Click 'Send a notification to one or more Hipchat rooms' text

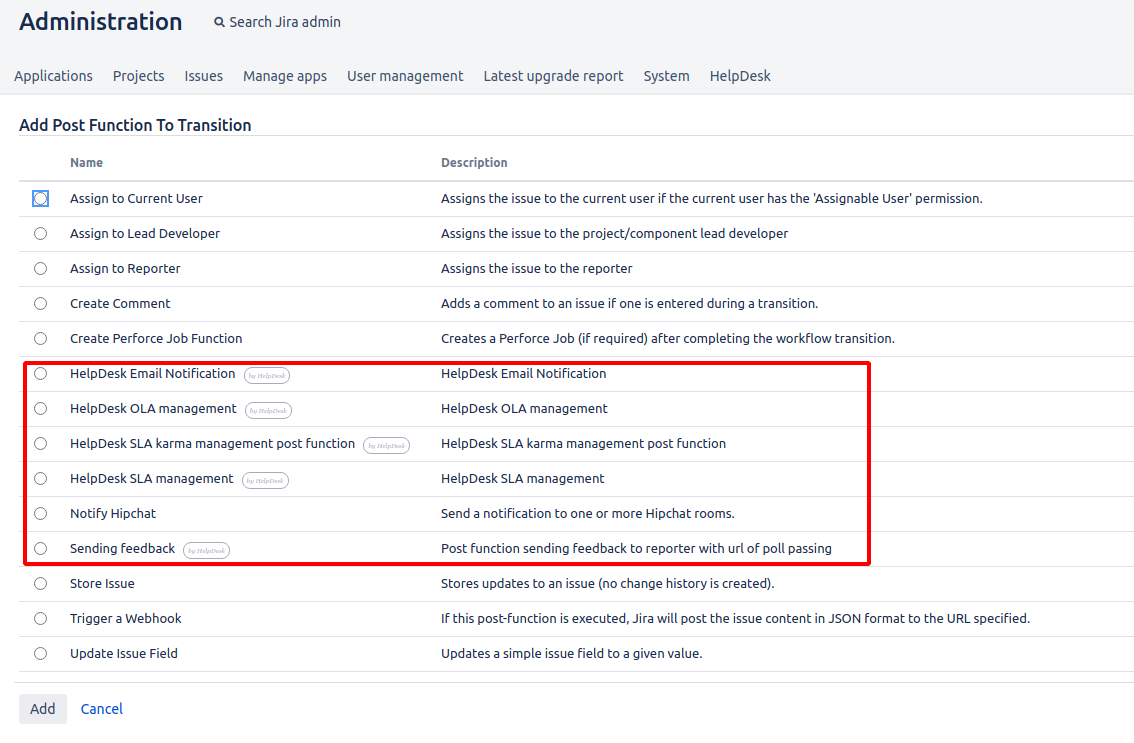(588, 514)
